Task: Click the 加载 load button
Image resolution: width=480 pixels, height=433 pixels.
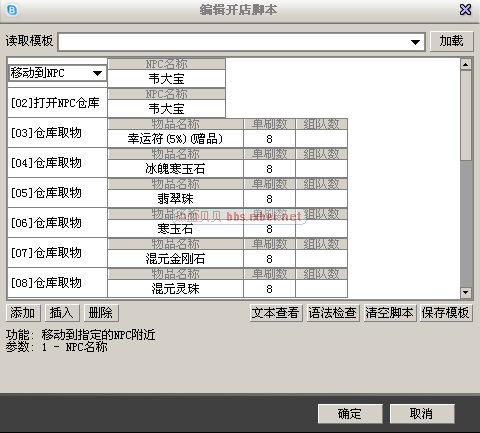Action: pyautogui.click(x=451, y=41)
